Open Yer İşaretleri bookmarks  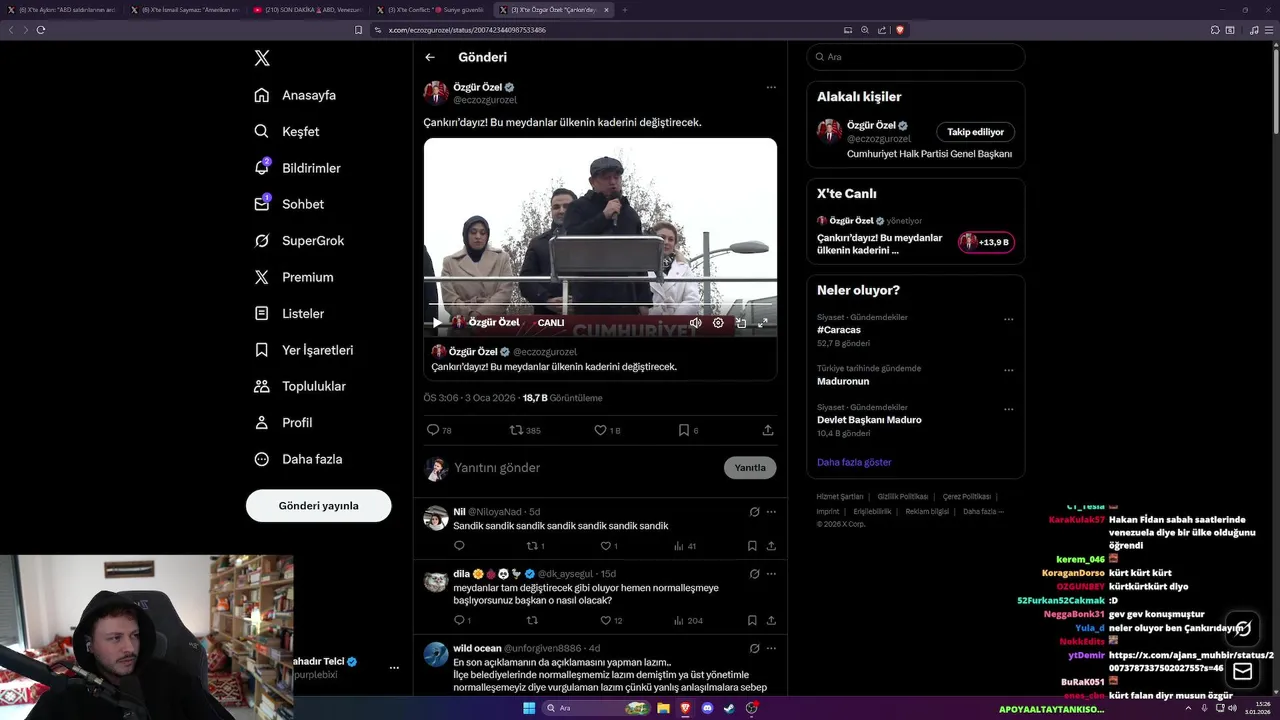point(304,350)
